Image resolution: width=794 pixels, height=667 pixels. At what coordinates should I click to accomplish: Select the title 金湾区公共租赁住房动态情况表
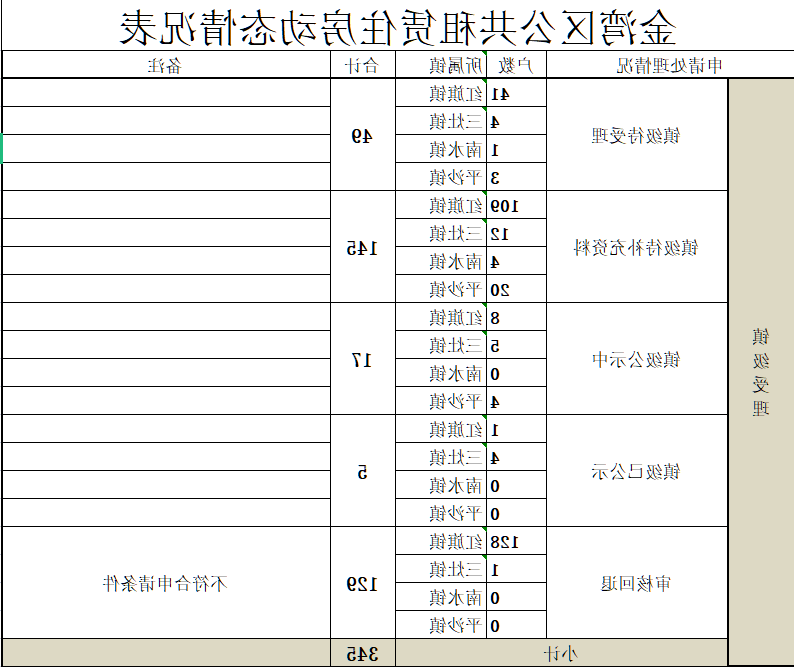(x=398, y=27)
